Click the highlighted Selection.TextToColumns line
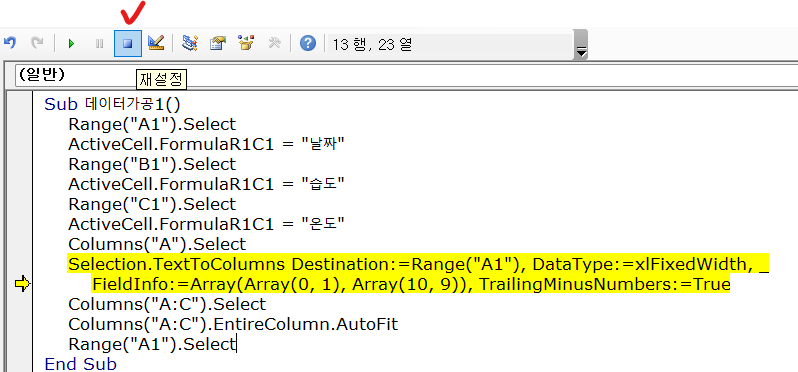Viewport: 798px width, 372px height. pos(418,264)
